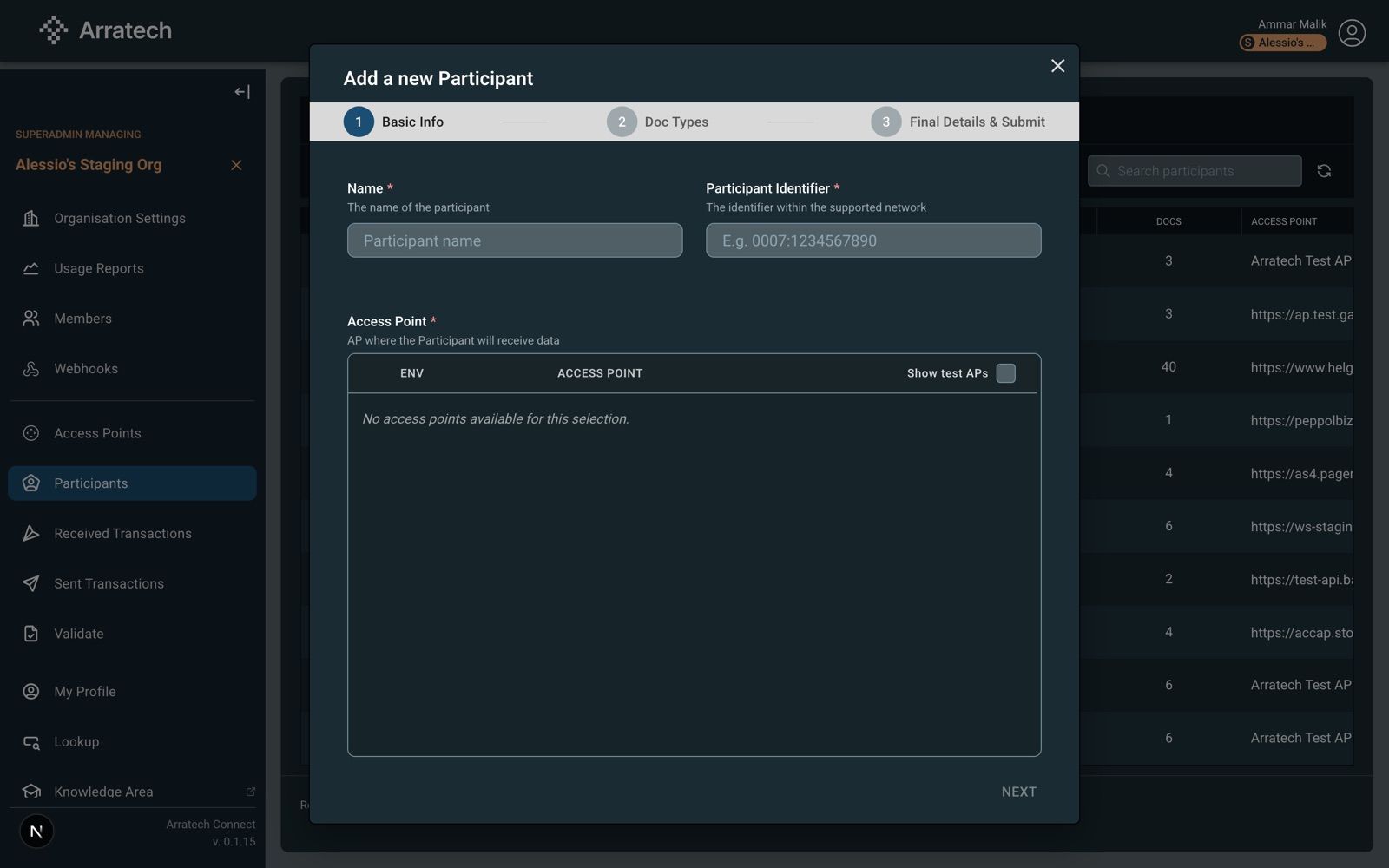
Task: Open Members in the sidebar
Action: tap(132, 319)
